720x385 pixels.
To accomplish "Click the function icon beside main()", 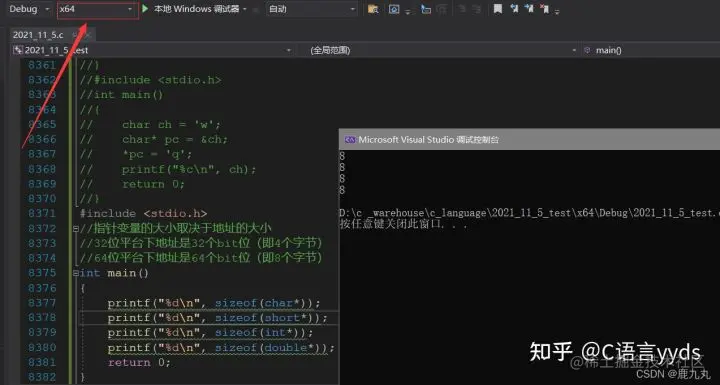I will point(587,50).
